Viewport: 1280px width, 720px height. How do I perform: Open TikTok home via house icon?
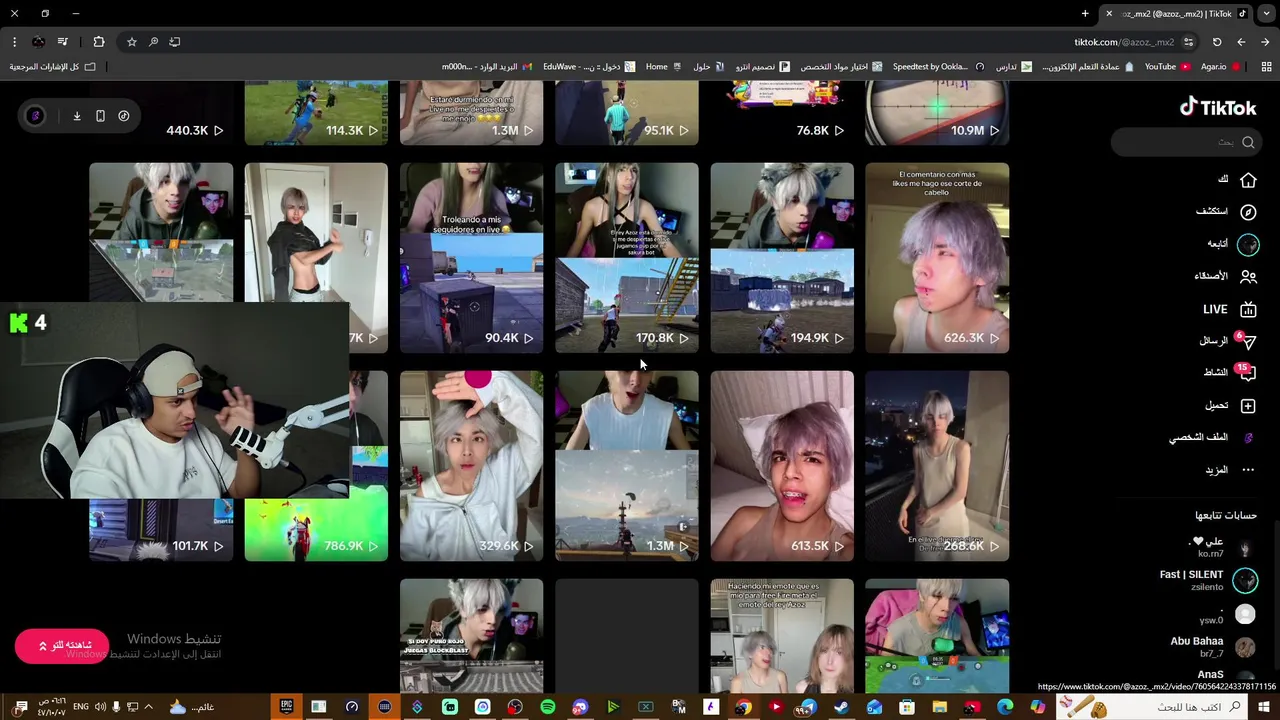[1248, 180]
